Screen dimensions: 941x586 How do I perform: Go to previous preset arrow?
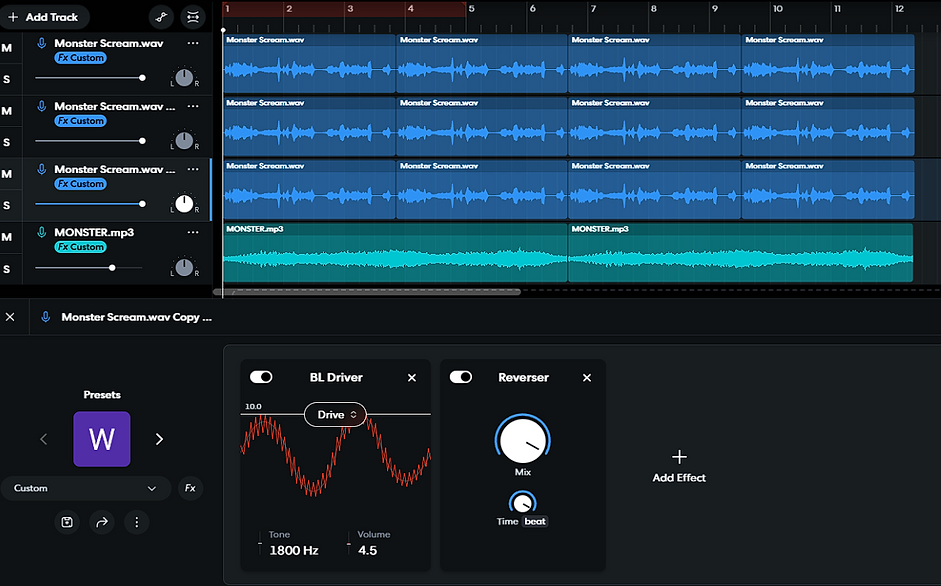(43, 440)
